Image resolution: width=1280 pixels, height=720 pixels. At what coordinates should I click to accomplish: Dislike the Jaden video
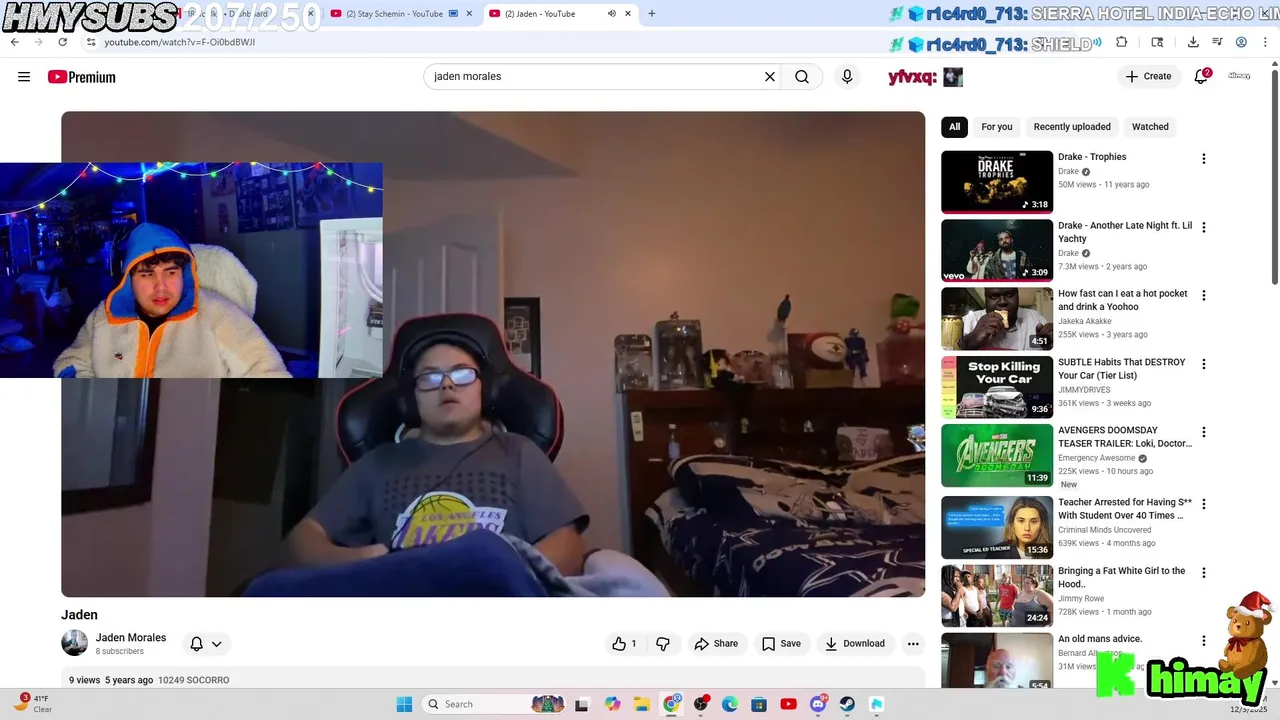click(663, 644)
